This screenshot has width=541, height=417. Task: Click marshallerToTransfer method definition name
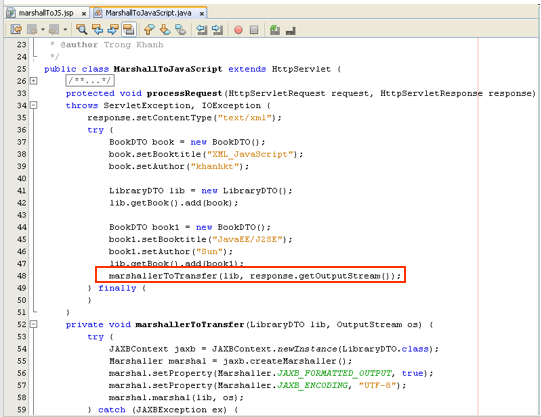[190, 325]
